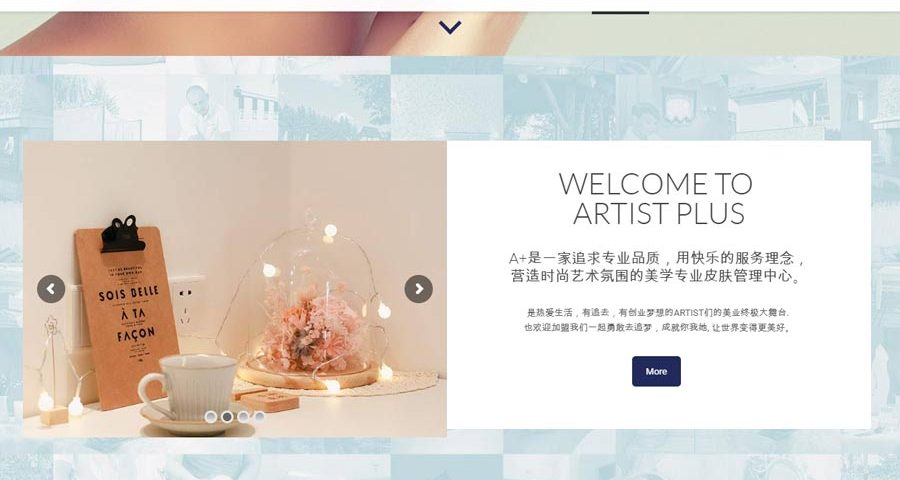The width and height of the screenshot is (900, 480).
Task: Switch to the fourth carousel dot
Action: (x=259, y=417)
